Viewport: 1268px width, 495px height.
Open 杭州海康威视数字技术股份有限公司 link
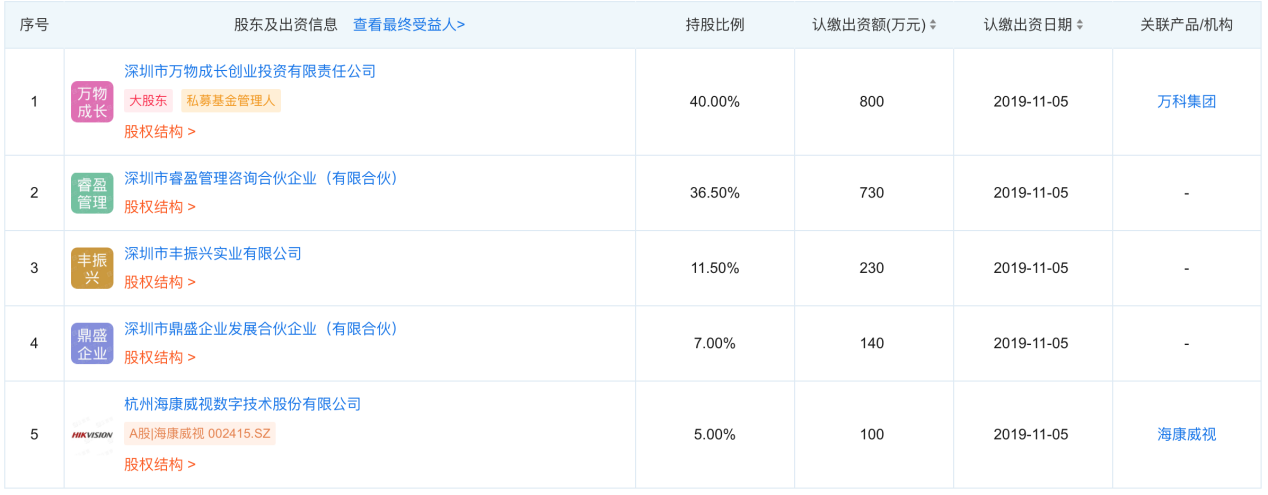pos(243,404)
